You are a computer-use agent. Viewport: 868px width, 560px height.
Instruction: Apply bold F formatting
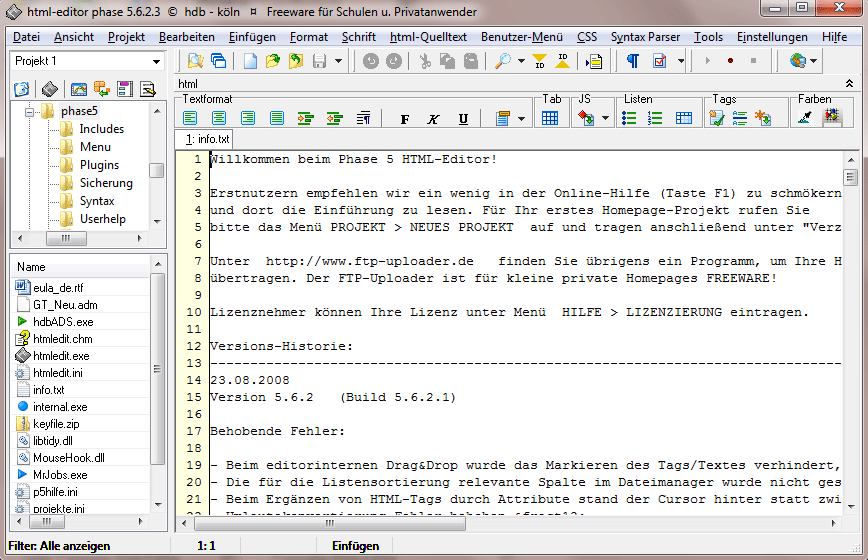click(x=405, y=119)
